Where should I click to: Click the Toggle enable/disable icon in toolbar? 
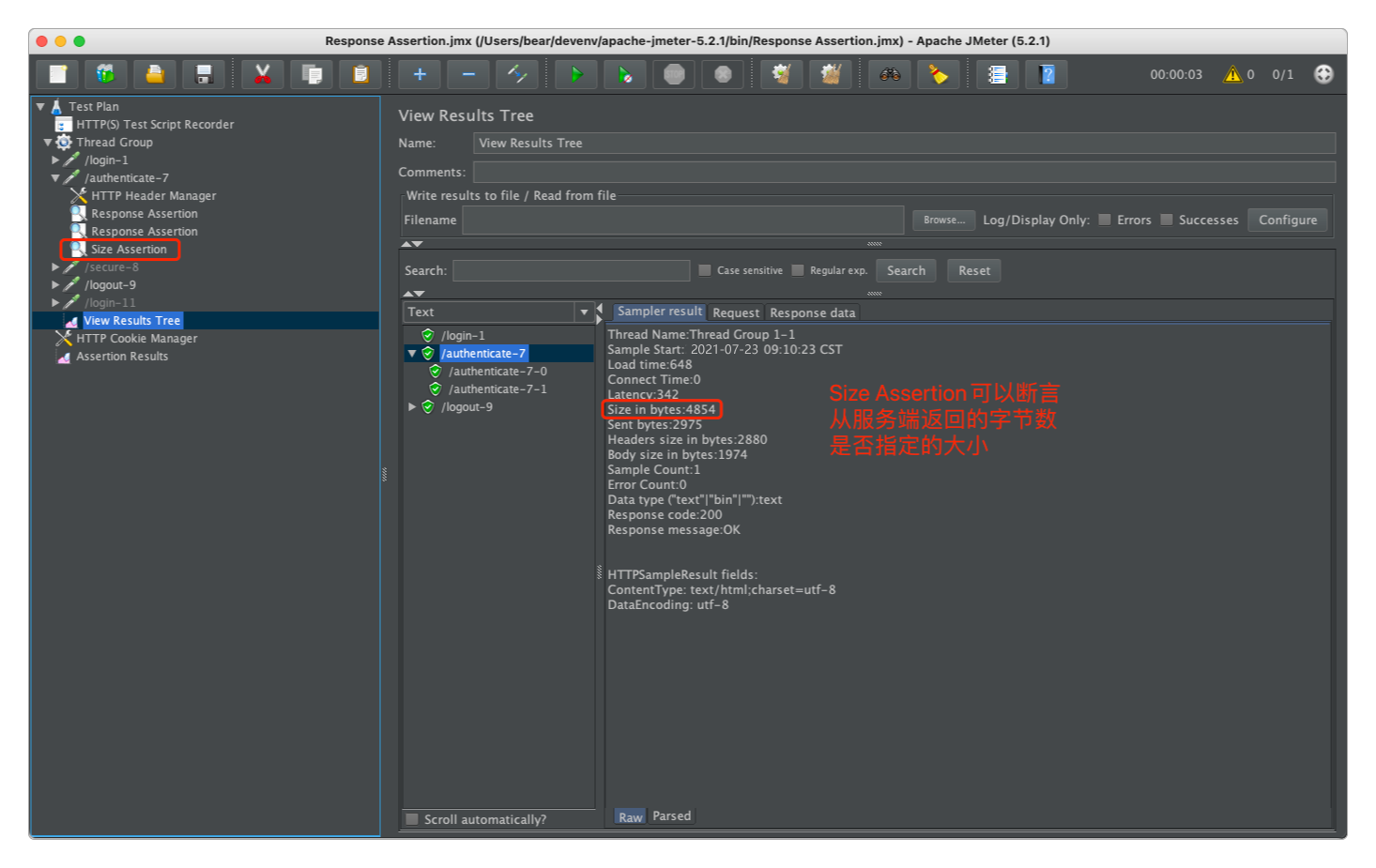(517, 74)
